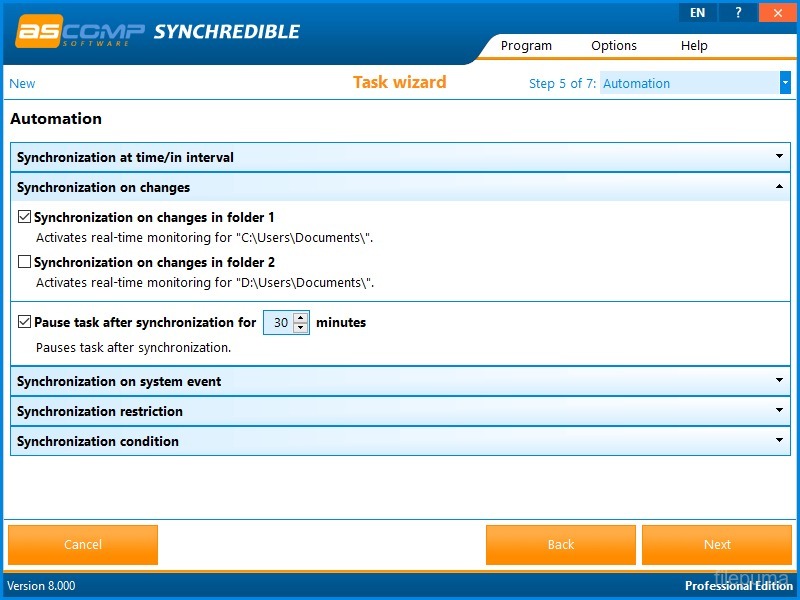The width and height of the screenshot is (800, 600).
Task: Open the Help menu
Action: coord(694,45)
